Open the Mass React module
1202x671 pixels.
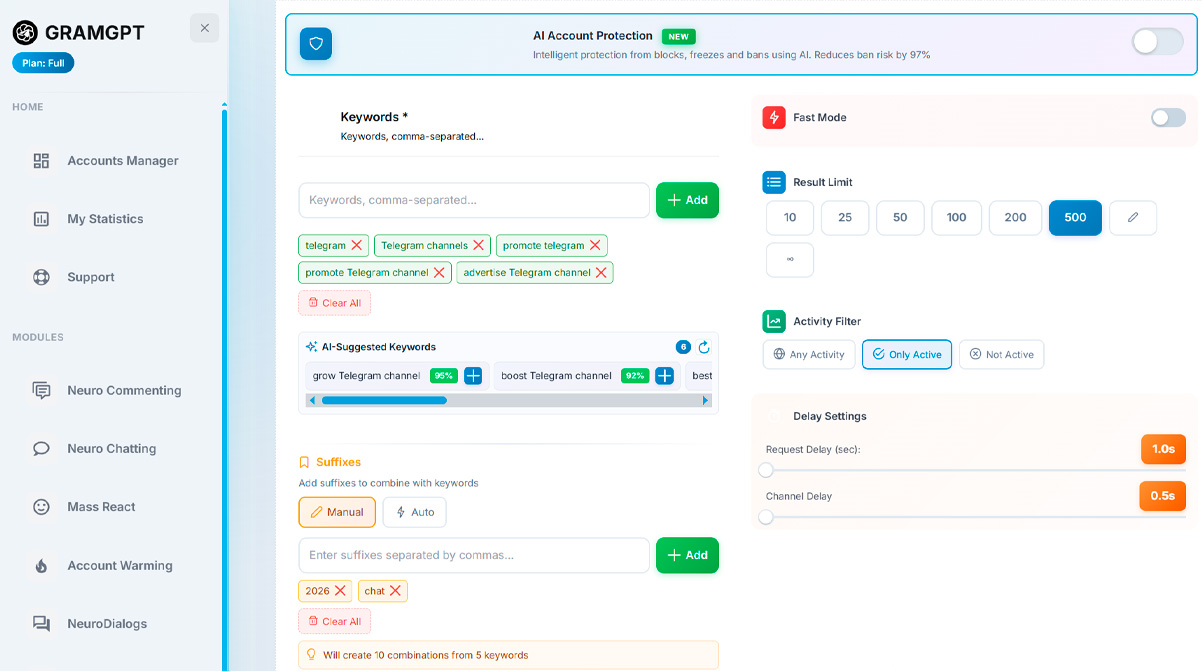pos(101,507)
